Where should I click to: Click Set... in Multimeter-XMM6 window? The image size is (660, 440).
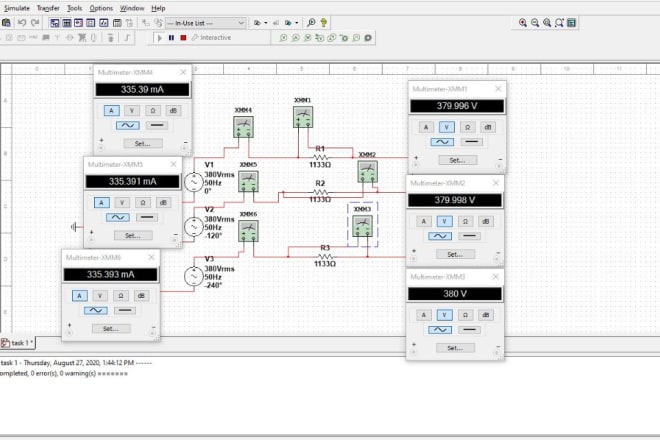point(111,329)
